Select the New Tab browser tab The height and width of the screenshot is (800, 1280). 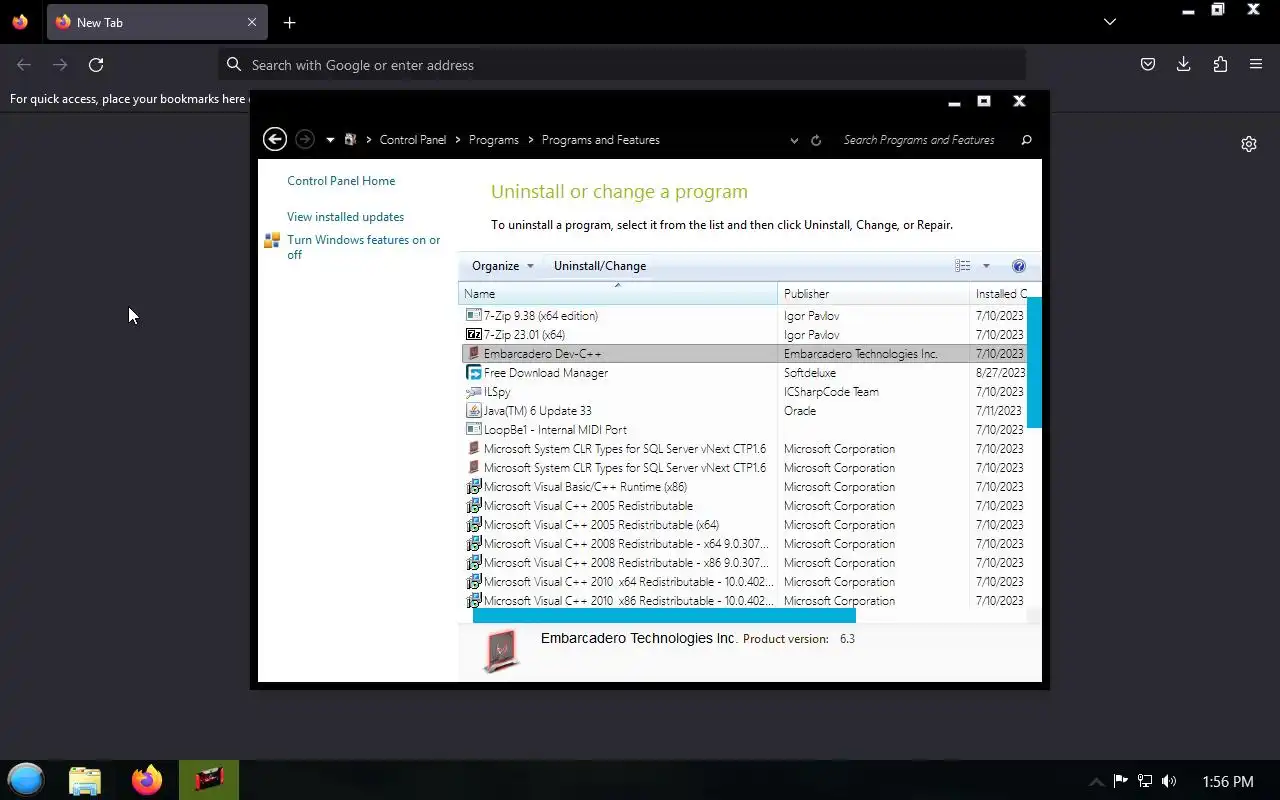click(156, 22)
